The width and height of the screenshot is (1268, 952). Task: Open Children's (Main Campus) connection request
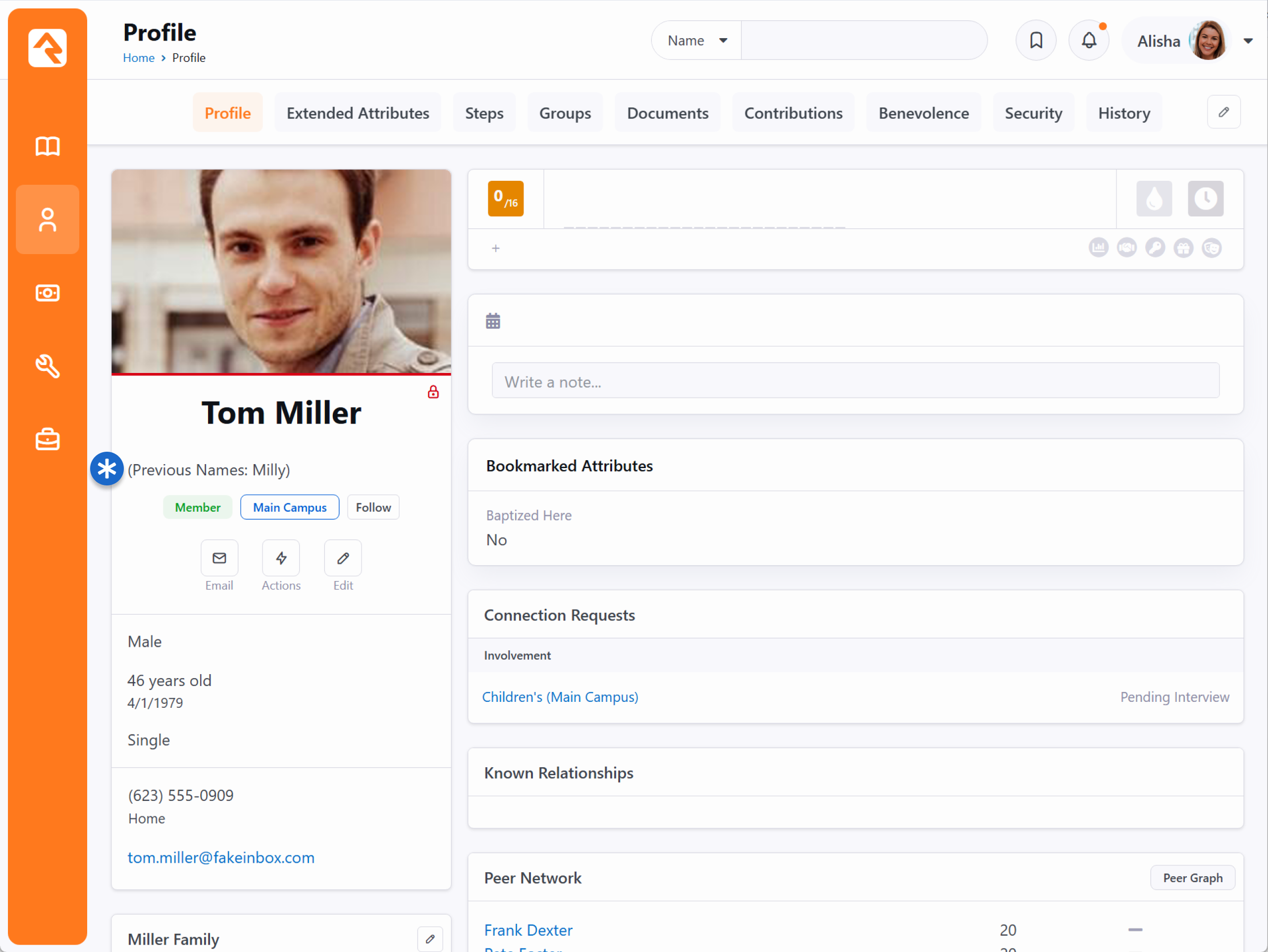pos(560,697)
